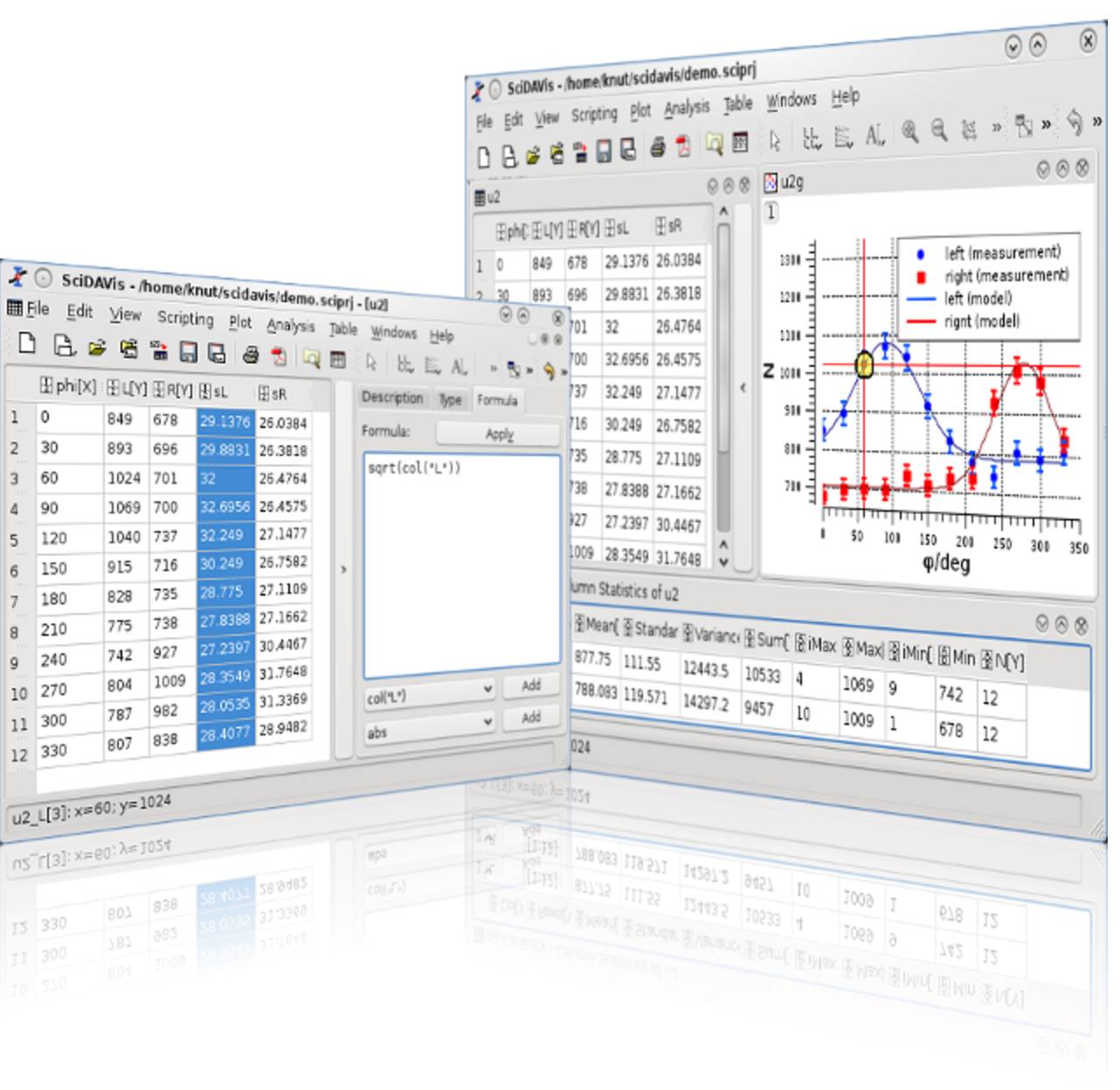This screenshot has width=1120, height=1090.
Task: Click Results Log icon in back window toolbar
Action: pos(741,141)
